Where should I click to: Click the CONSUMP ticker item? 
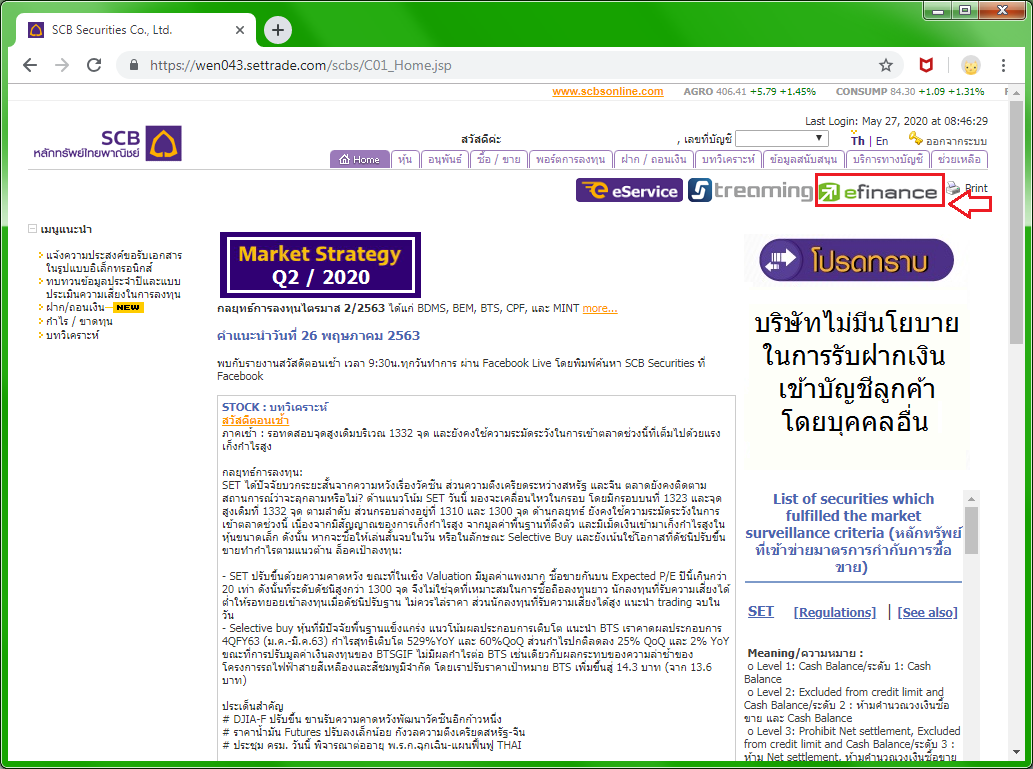click(910, 92)
